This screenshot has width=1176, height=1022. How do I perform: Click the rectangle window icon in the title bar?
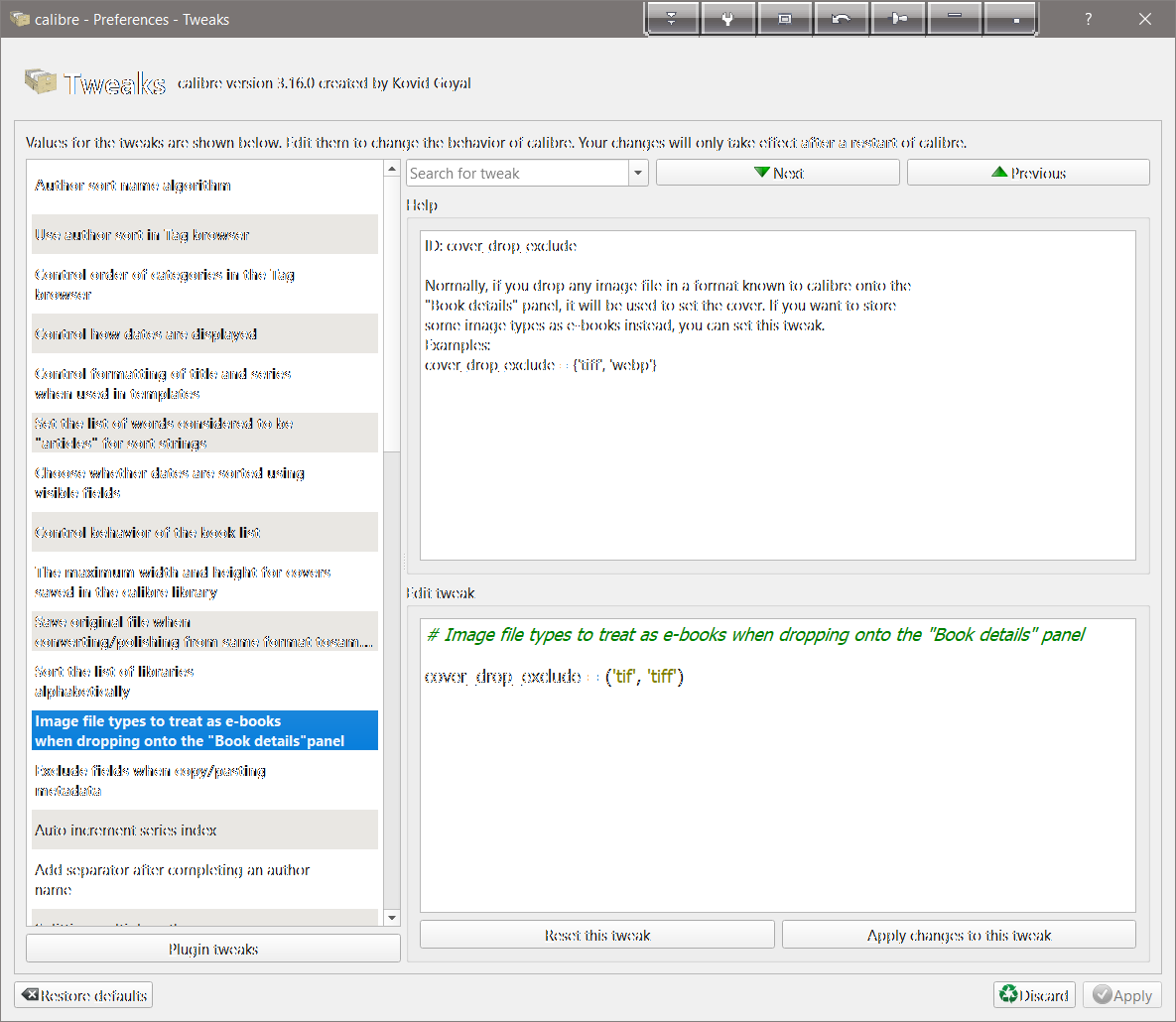pyautogui.click(x=785, y=19)
